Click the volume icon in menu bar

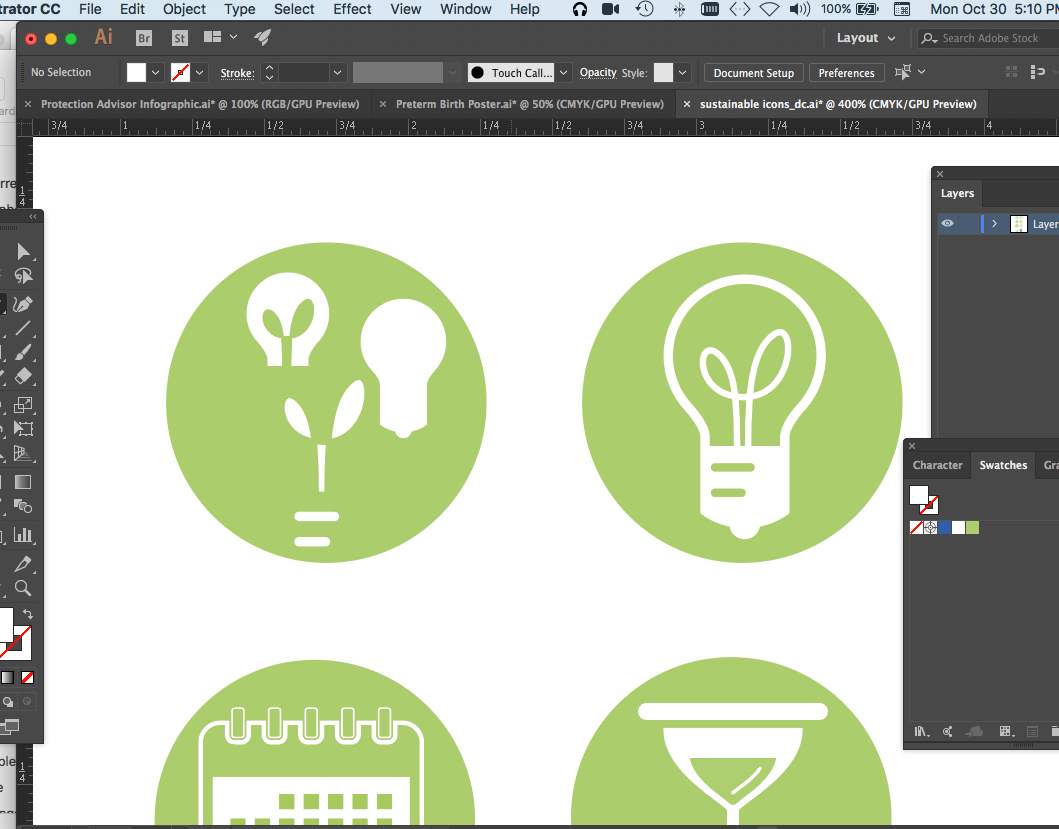[800, 9]
